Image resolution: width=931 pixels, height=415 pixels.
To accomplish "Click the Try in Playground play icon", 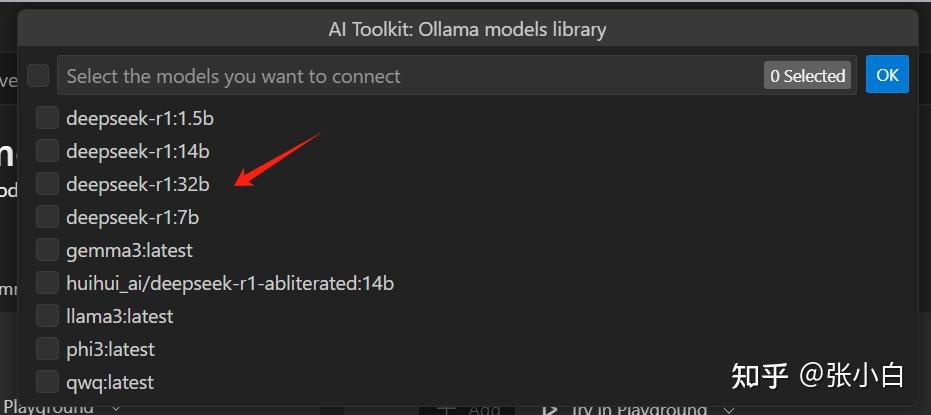I will [x=549, y=409].
